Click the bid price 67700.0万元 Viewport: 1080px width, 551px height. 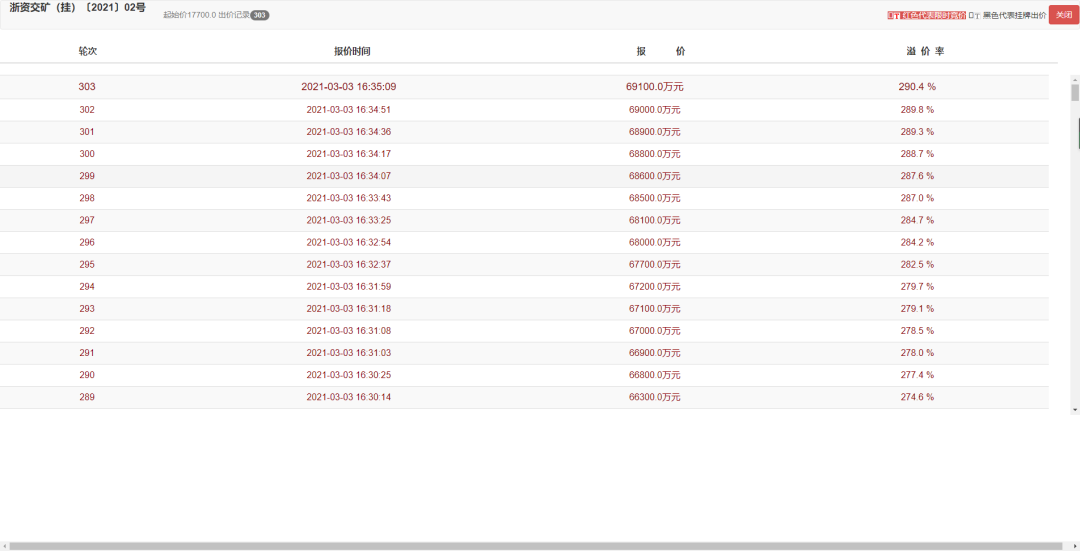click(x=654, y=264)
